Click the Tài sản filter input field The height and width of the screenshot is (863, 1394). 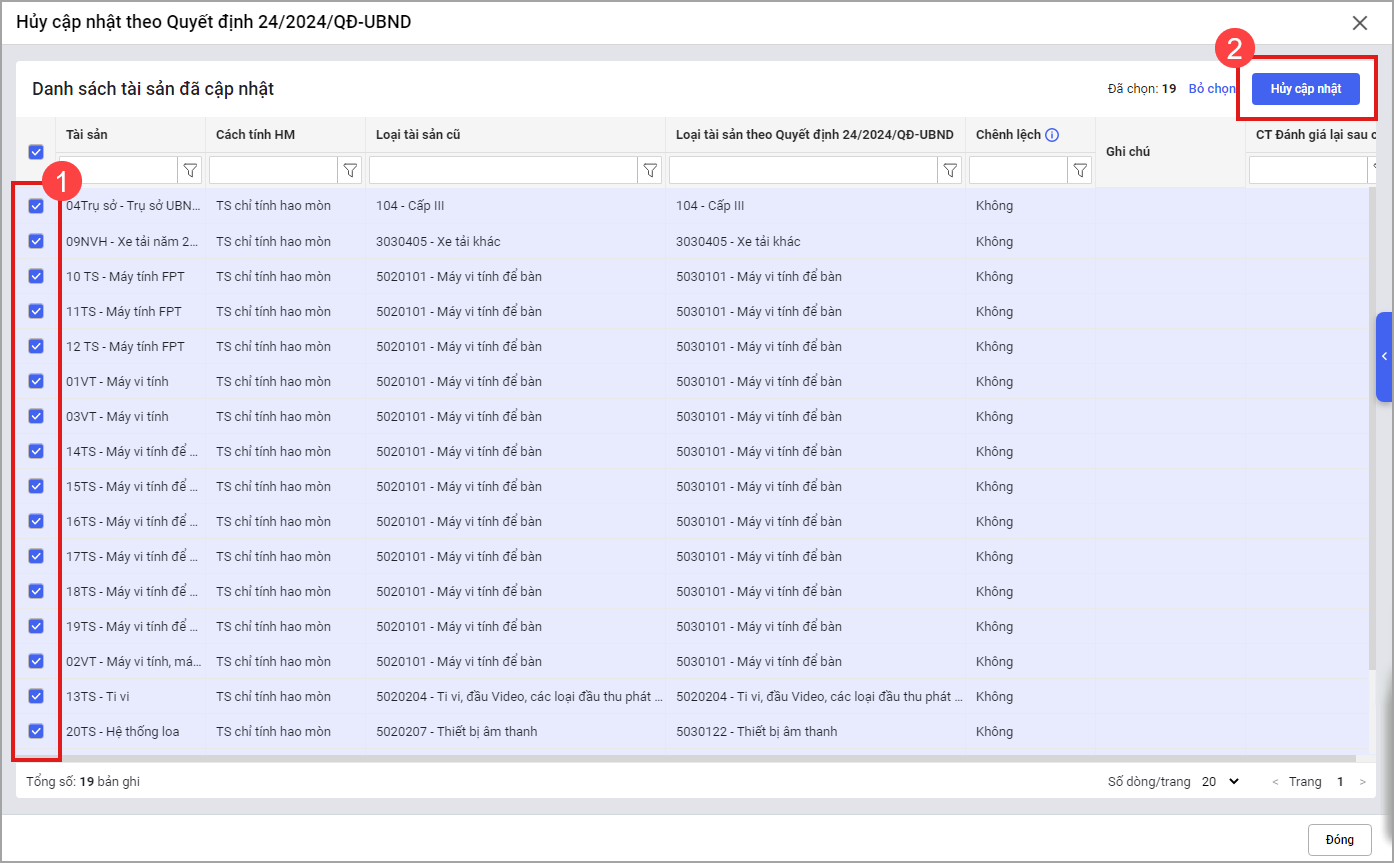[x=118, y=171]
